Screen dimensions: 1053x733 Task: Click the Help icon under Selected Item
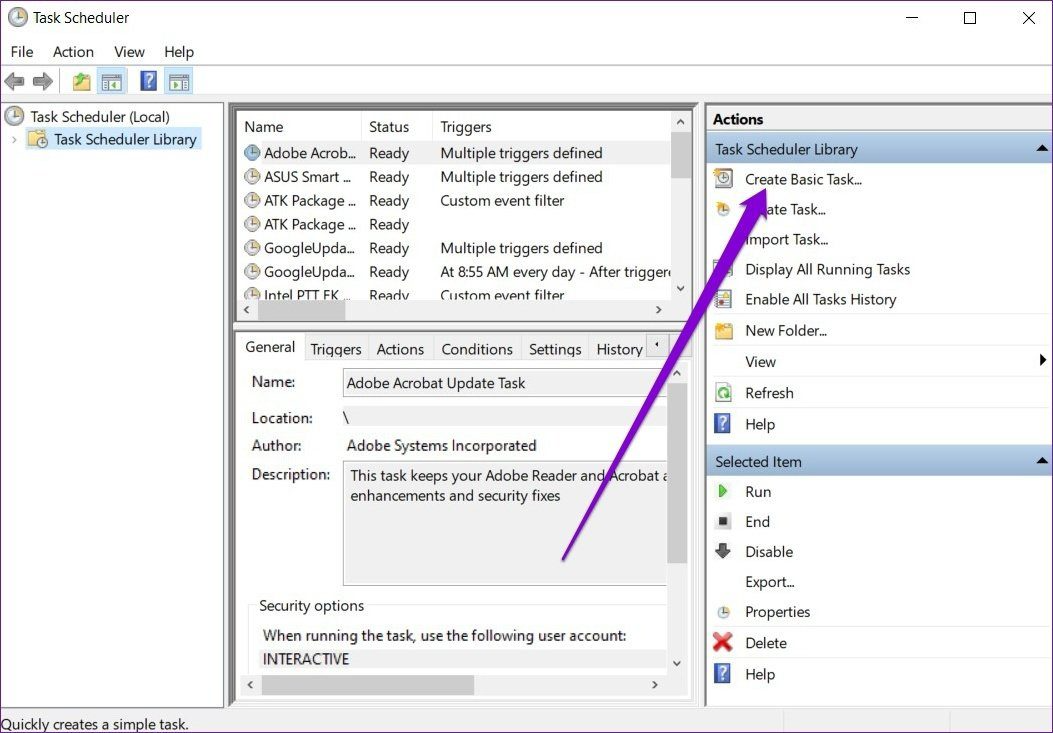tap(723, 673)
